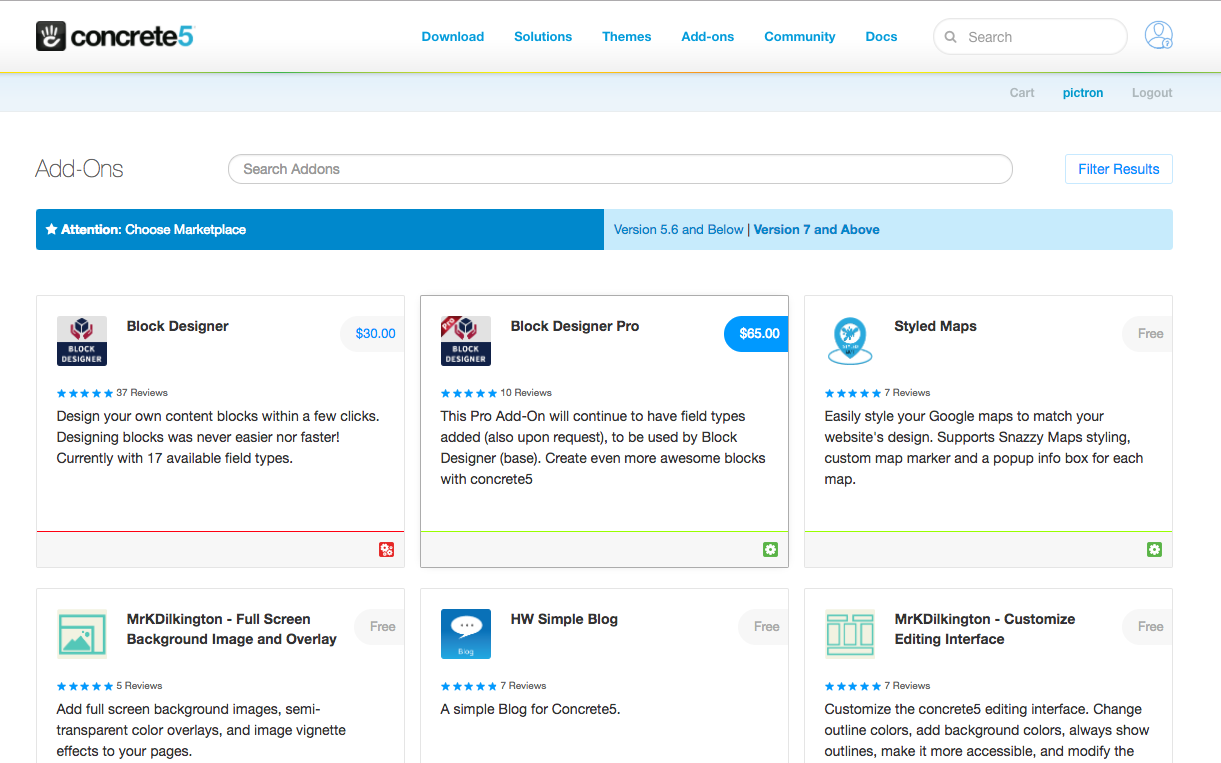Click the green gear icon on Styled Maps
This screenshot has height=763, width=1221.
click(1154, 549)
